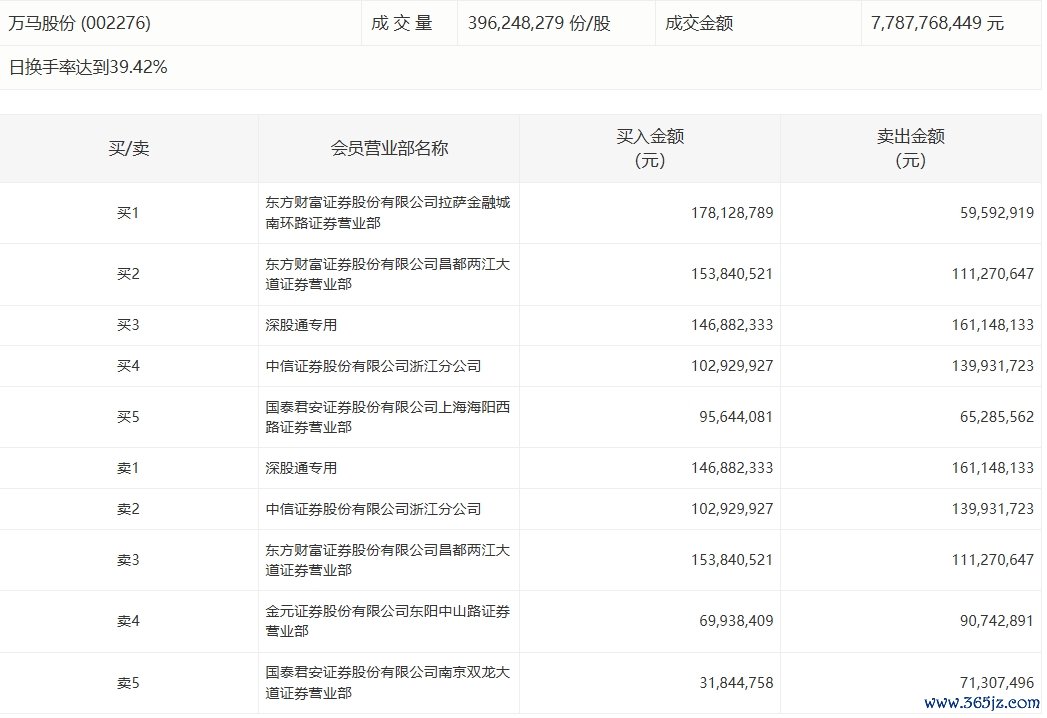1047x718 pixels.
Task: Click the turnover amount 7,787,768,449 元
Action: [x=937, y=23]
